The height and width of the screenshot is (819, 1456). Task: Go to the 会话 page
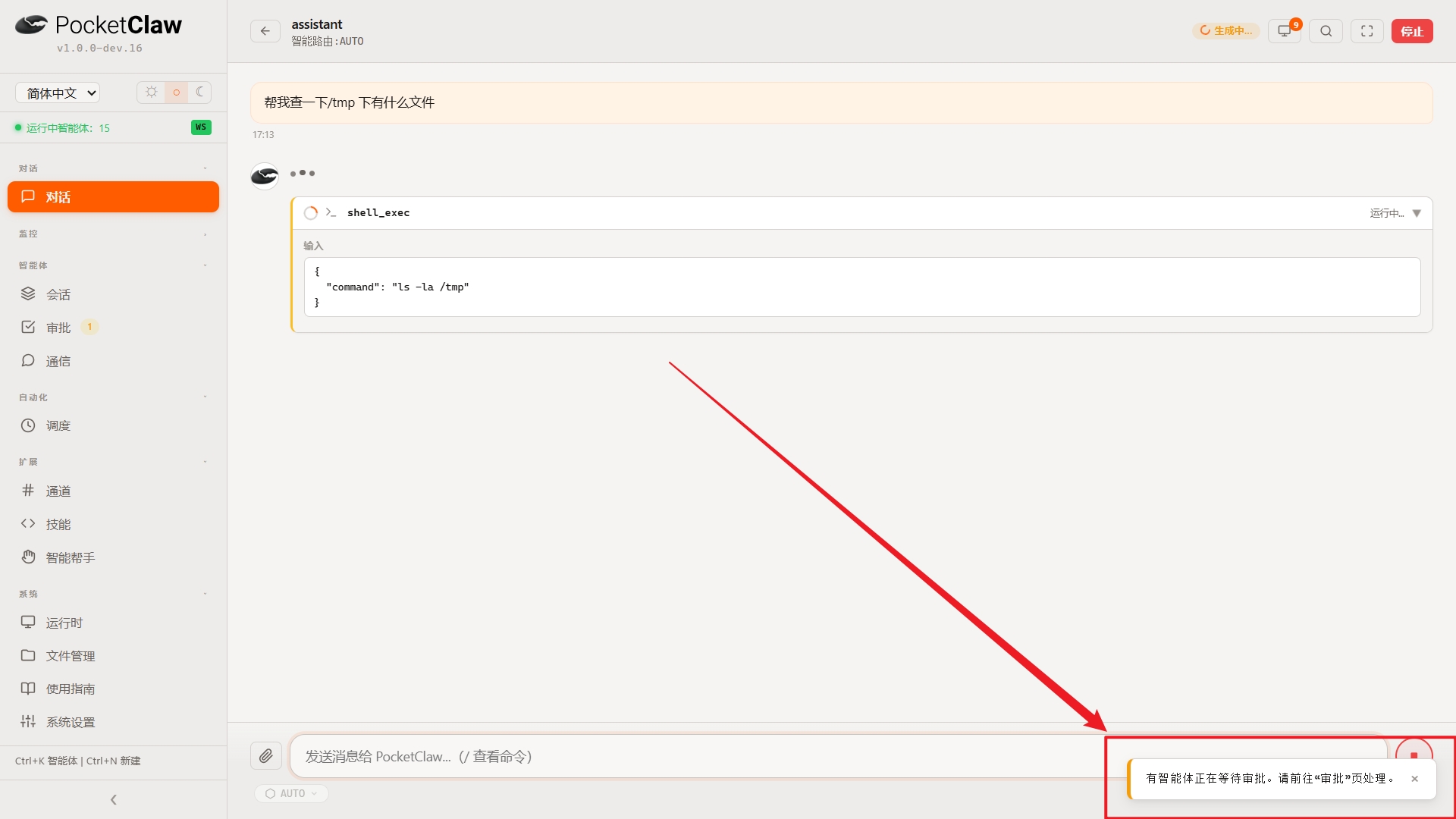click(113, 294)
